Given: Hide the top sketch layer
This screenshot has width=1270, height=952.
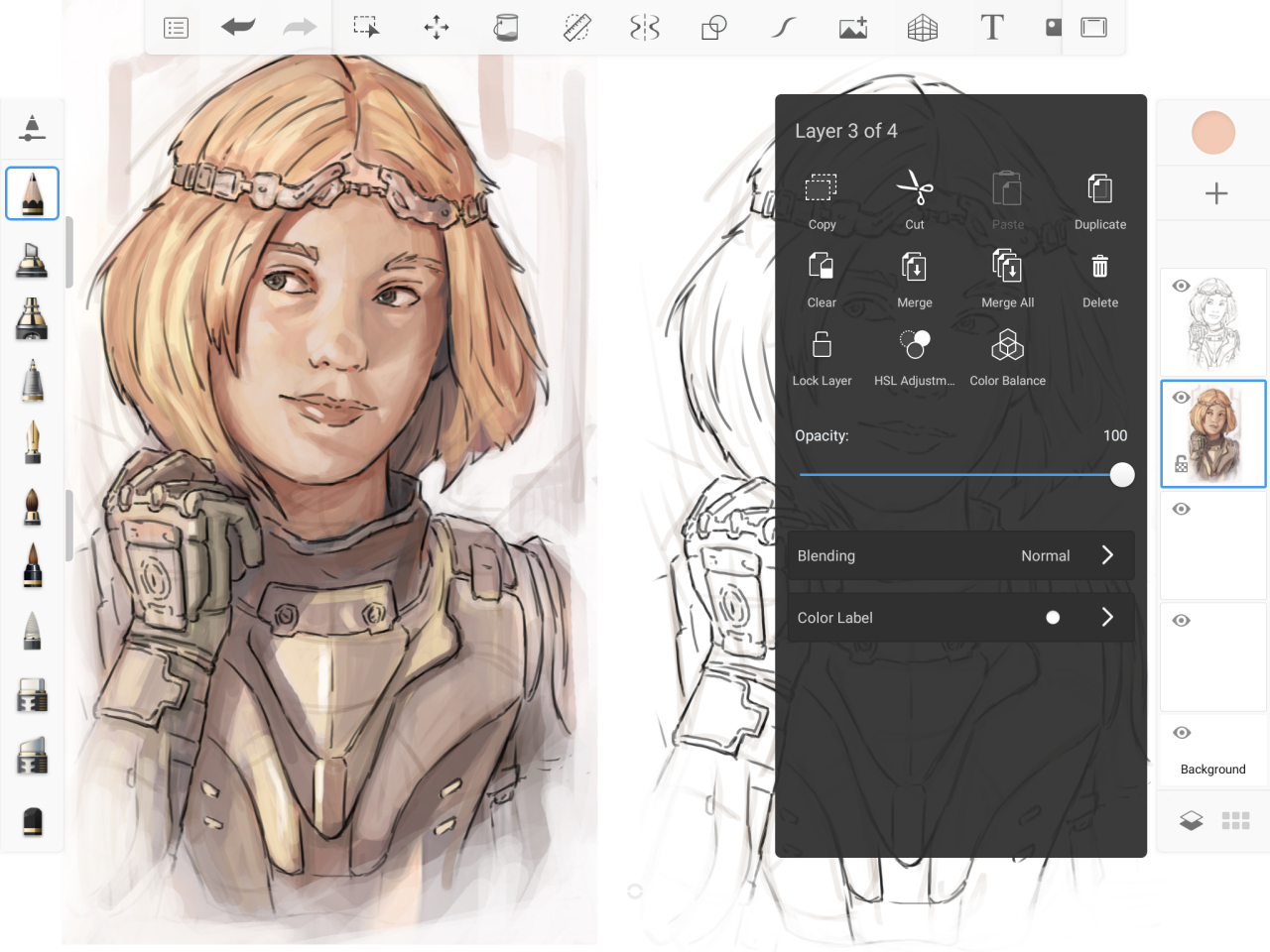Looking at the screenshot, I should [1181, 286].
